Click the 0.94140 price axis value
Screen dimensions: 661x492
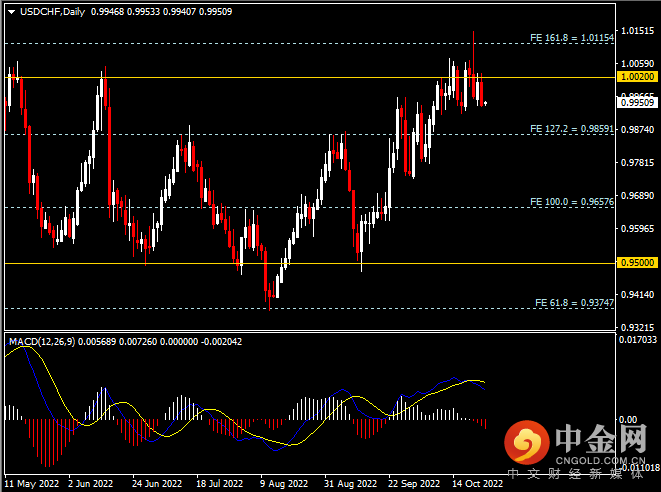point(638,294)
